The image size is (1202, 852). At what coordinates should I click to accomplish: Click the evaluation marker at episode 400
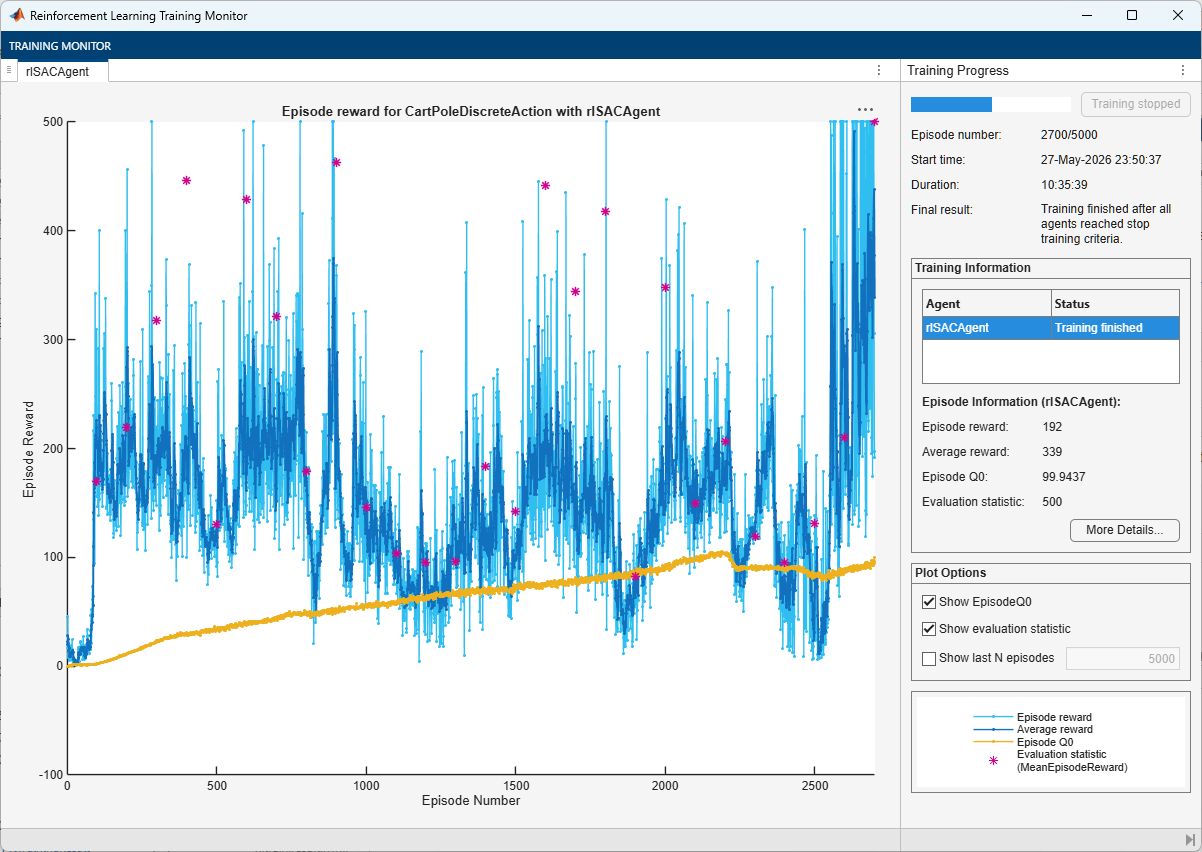186,180
